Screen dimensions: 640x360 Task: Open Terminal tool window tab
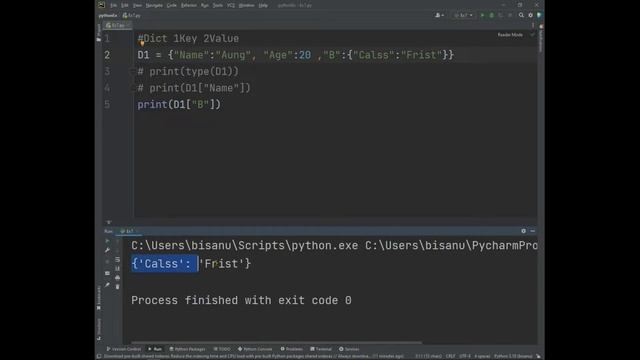click(321, 349)
